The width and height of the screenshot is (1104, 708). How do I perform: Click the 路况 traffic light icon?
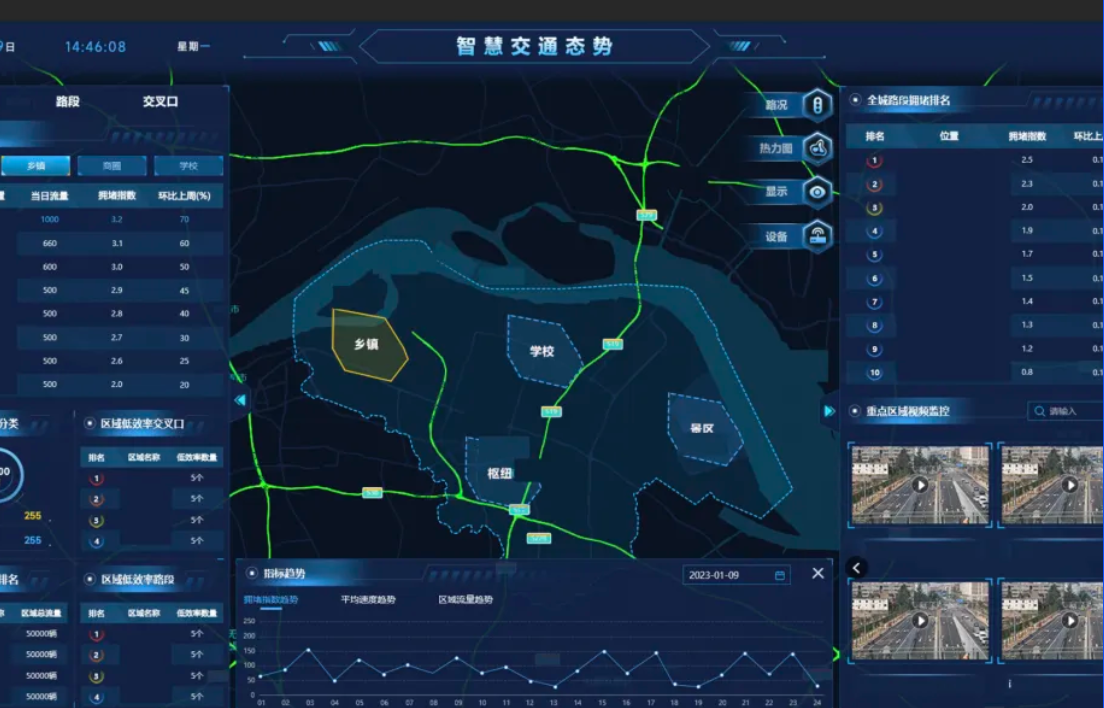(818, 104)
